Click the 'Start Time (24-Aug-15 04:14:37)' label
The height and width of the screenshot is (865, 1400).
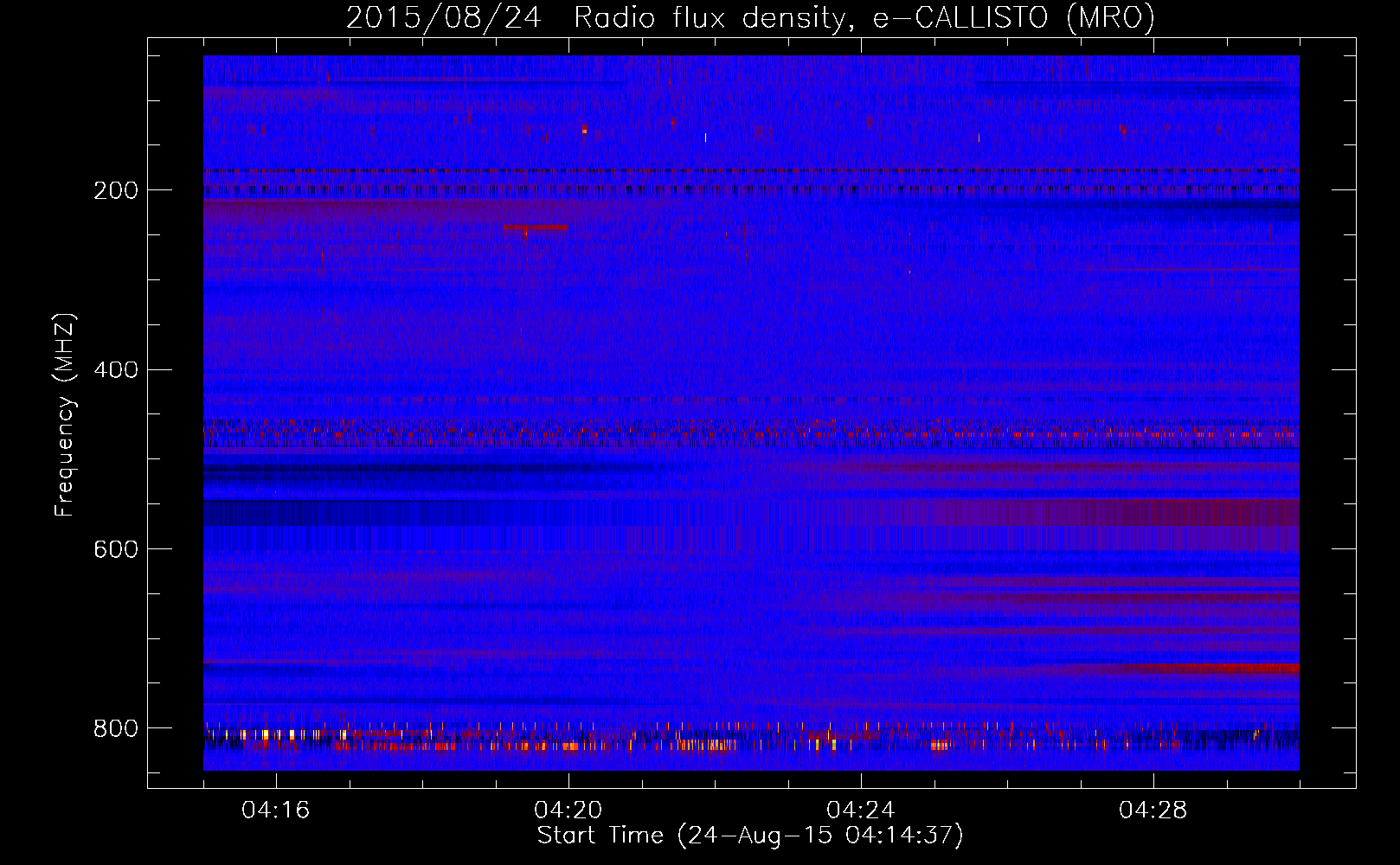pos(750,836)
